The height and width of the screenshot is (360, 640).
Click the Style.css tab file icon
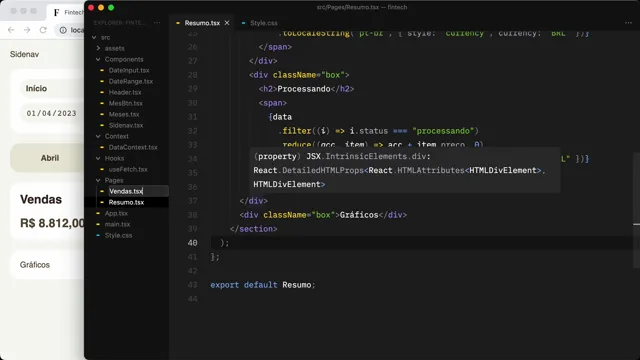coord(243,23)
